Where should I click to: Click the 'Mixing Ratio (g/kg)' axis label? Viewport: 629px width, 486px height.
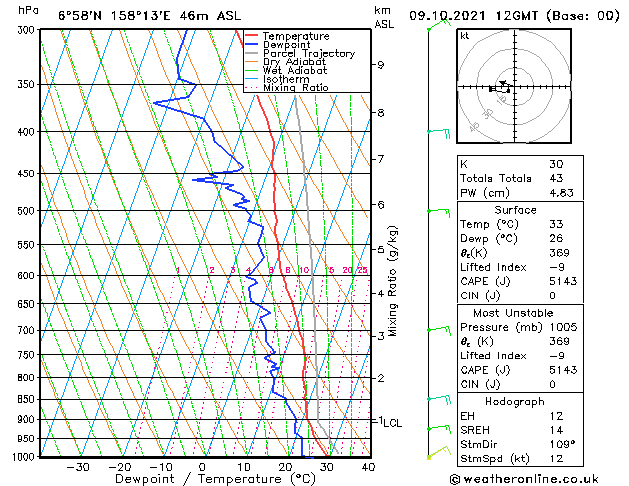tap(392, 281)
